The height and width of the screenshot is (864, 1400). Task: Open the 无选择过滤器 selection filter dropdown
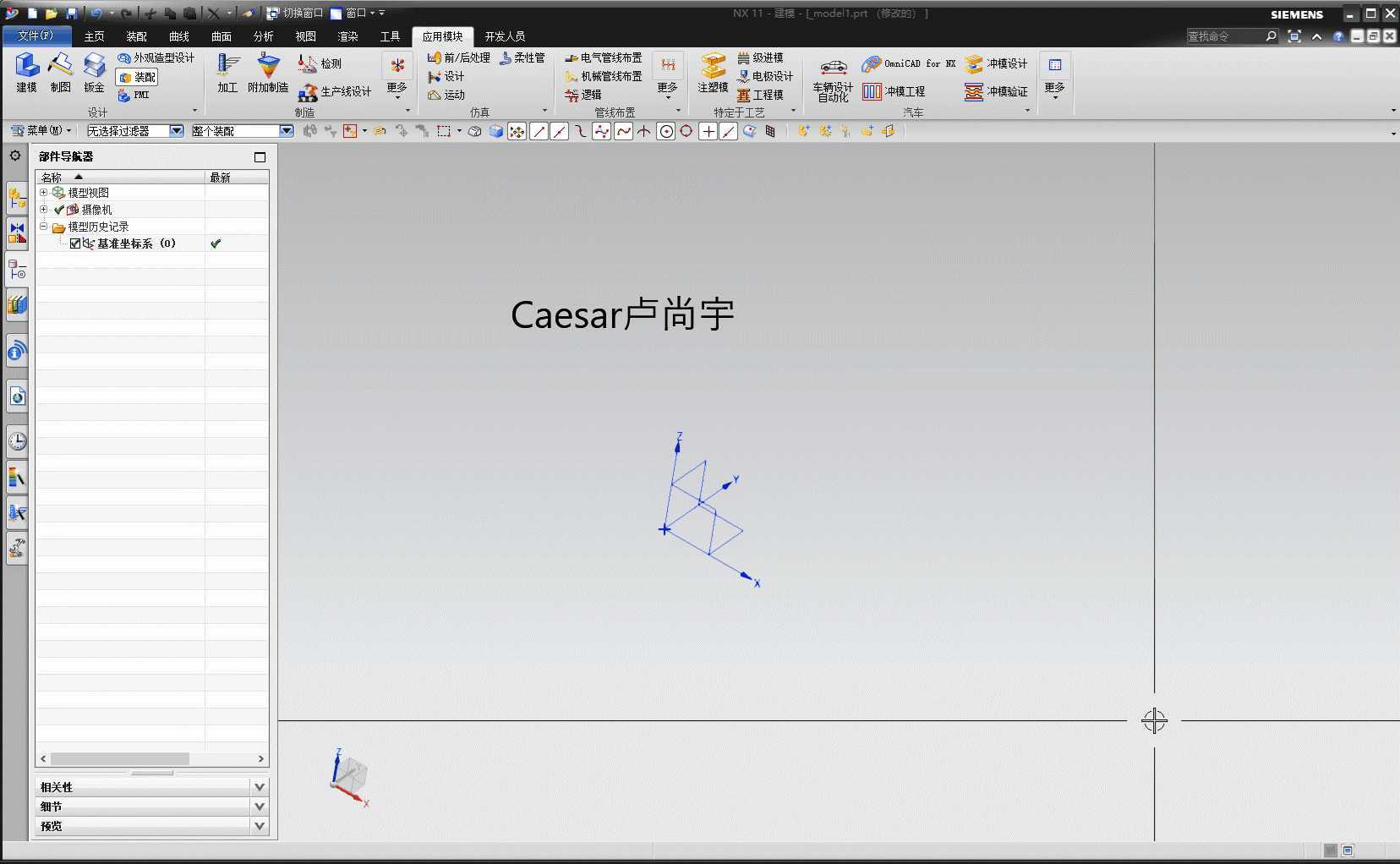pyautogui.click(x=135, y=131)
